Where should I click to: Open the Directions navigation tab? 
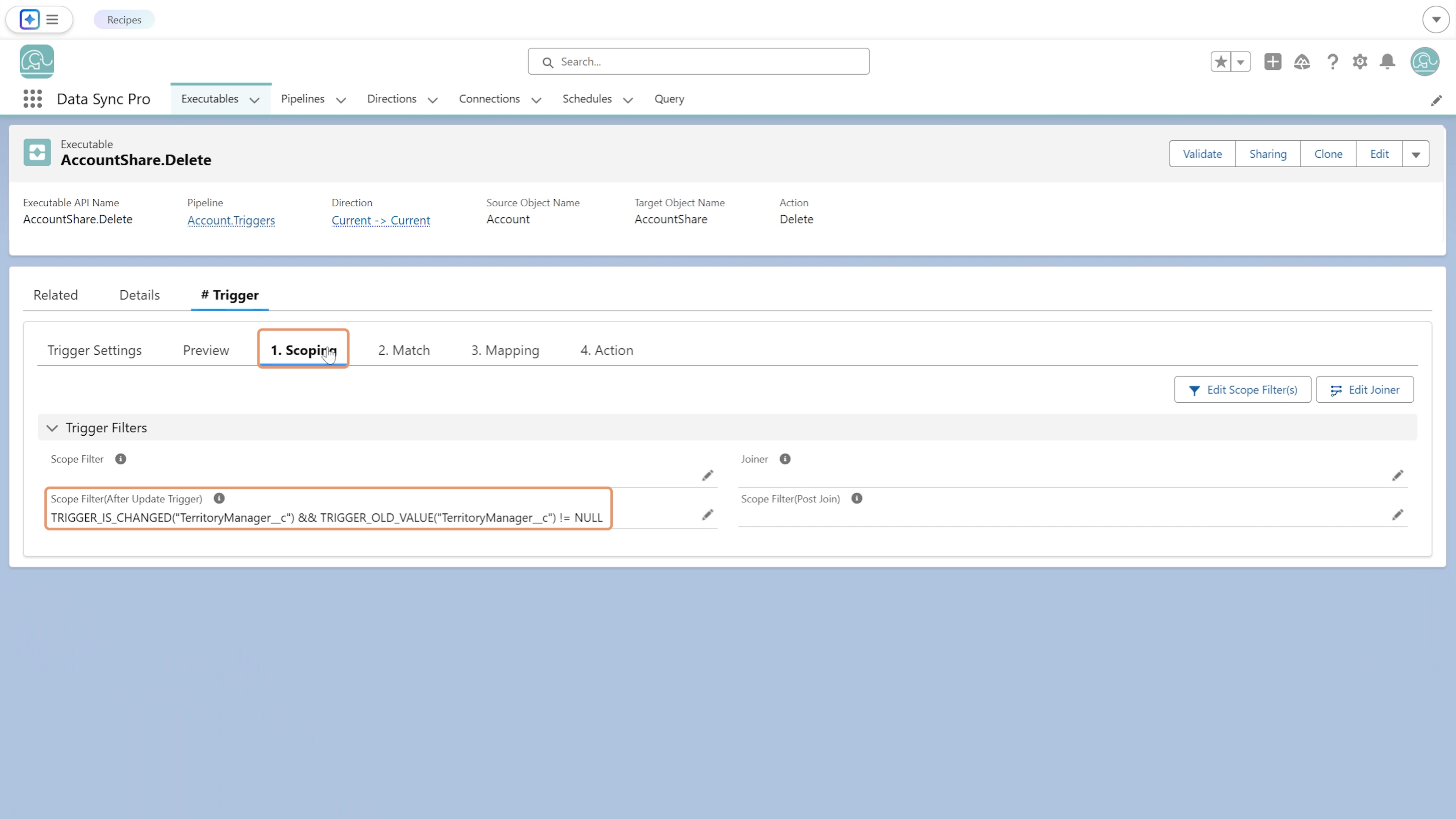click(392, 99)
